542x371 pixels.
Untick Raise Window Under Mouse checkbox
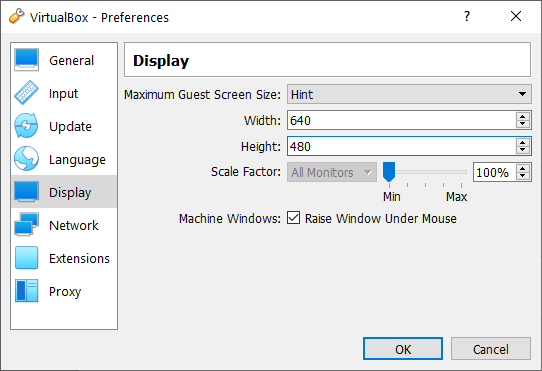click(x=293, y=218)
